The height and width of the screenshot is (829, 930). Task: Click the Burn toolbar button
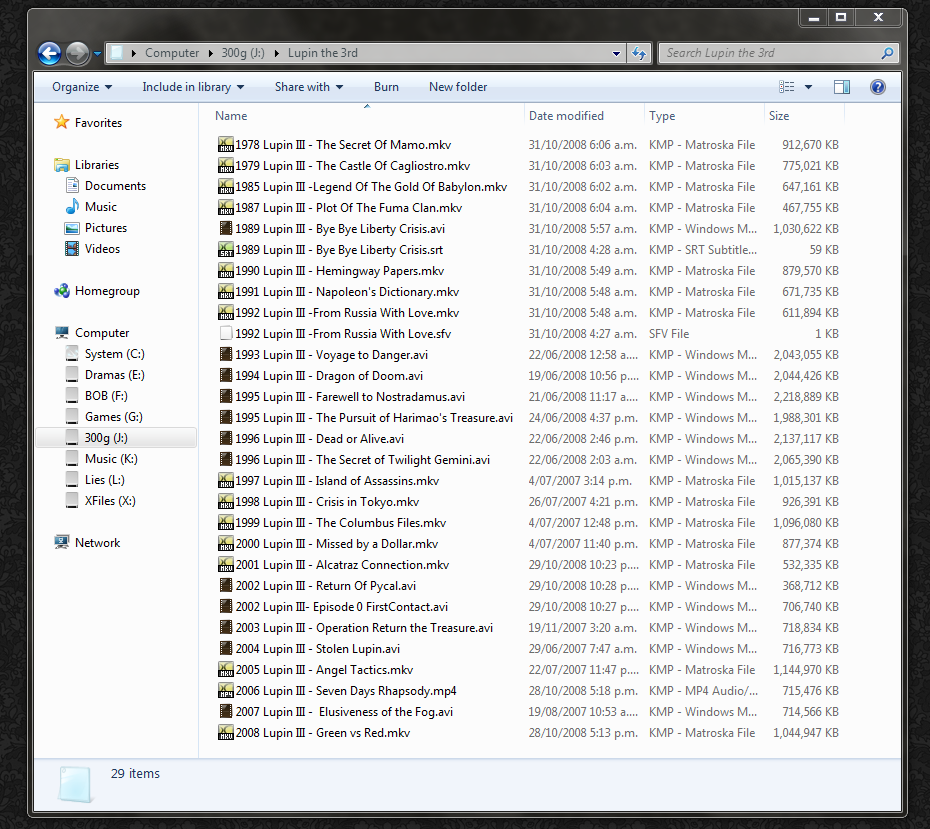coord(386,87)
